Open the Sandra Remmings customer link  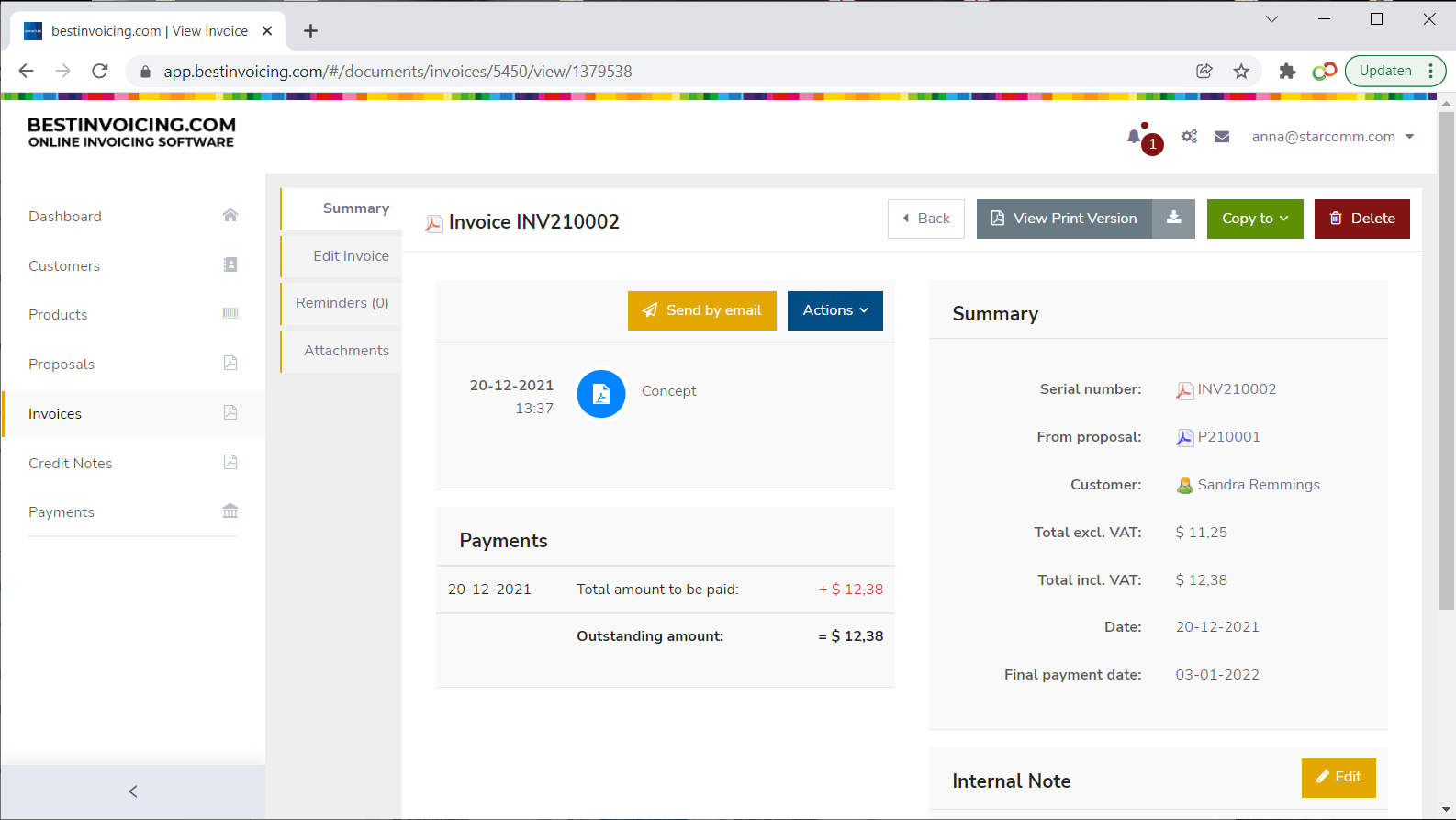pyautogui.click(x=1258, y=485)
